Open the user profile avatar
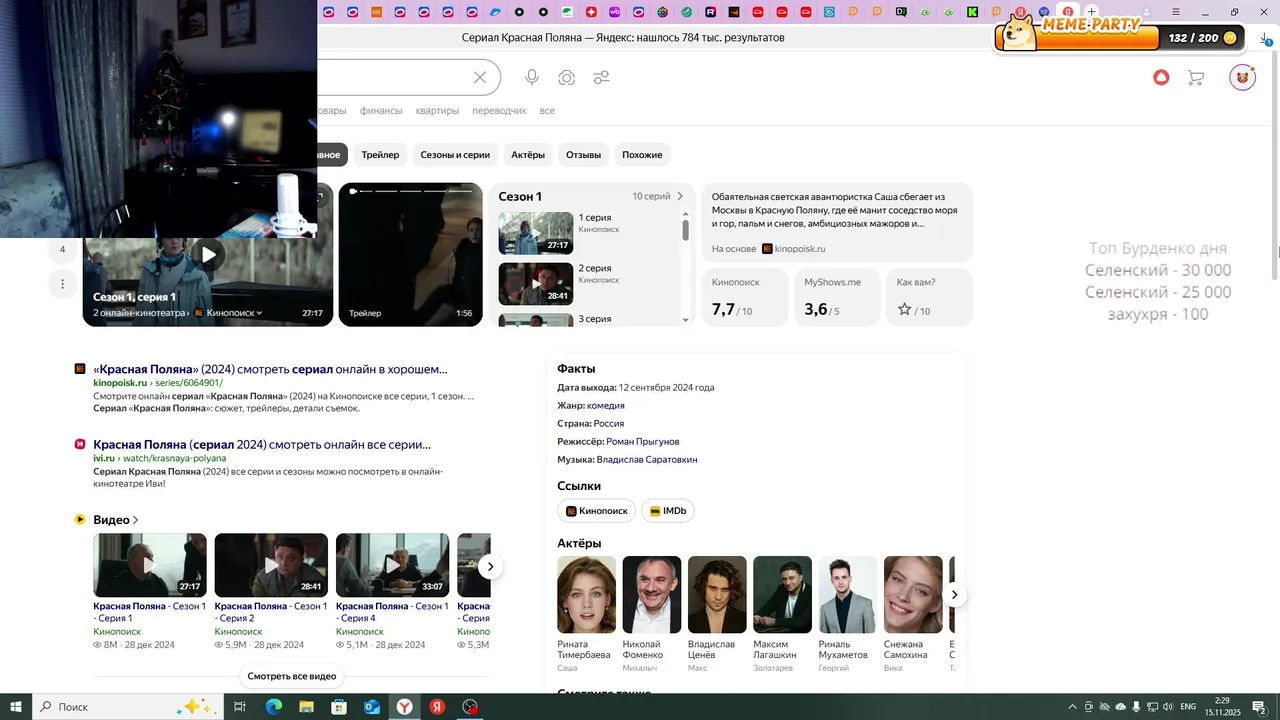1280x720 pixels. tap(1242, 77)
